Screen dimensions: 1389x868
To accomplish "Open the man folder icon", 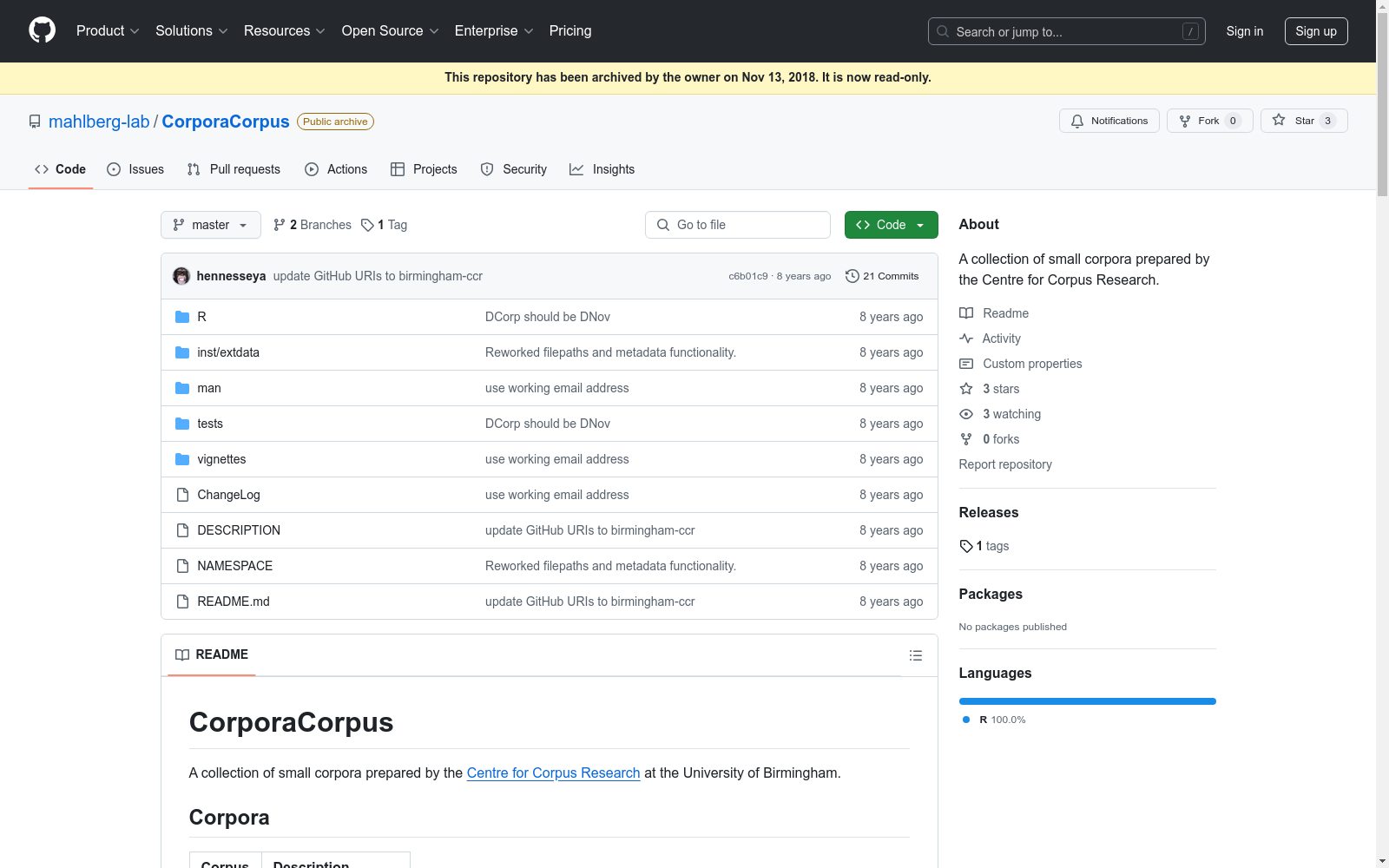I will click(182, 388).
